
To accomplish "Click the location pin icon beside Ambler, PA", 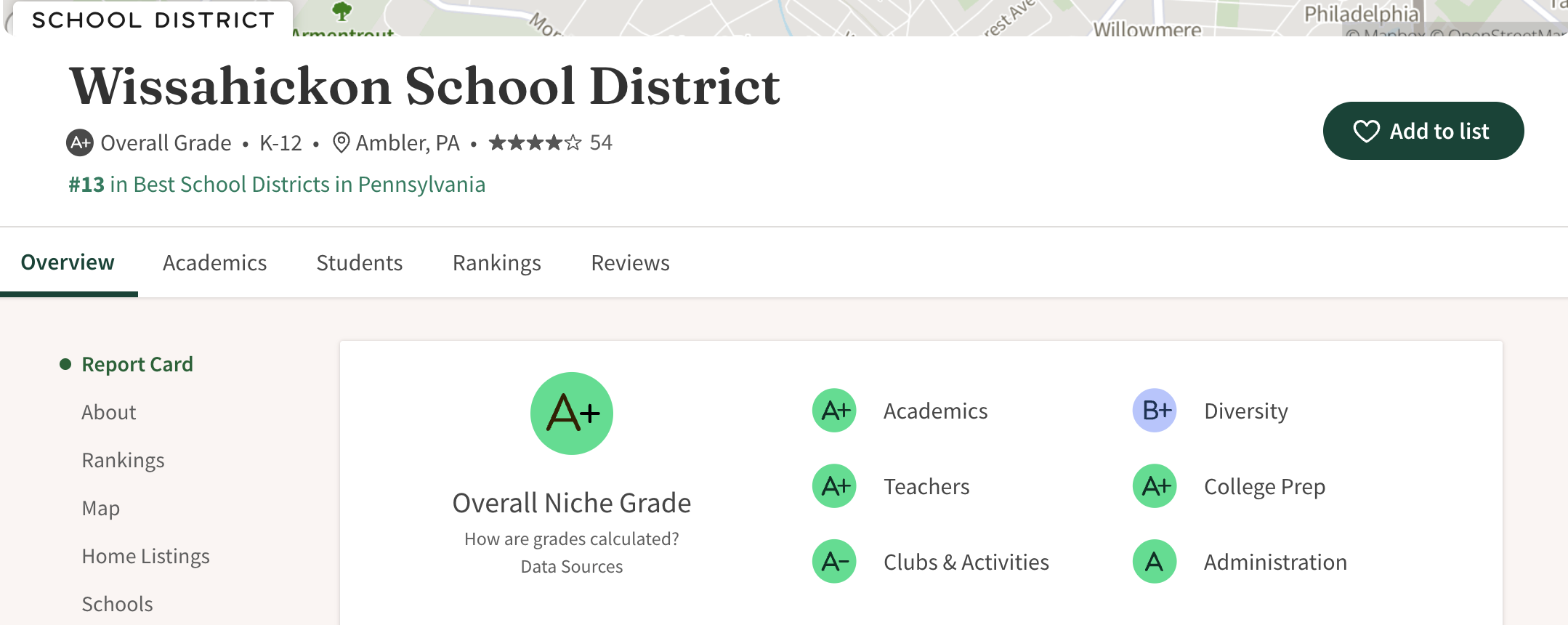I will click(x=341, y=142).
